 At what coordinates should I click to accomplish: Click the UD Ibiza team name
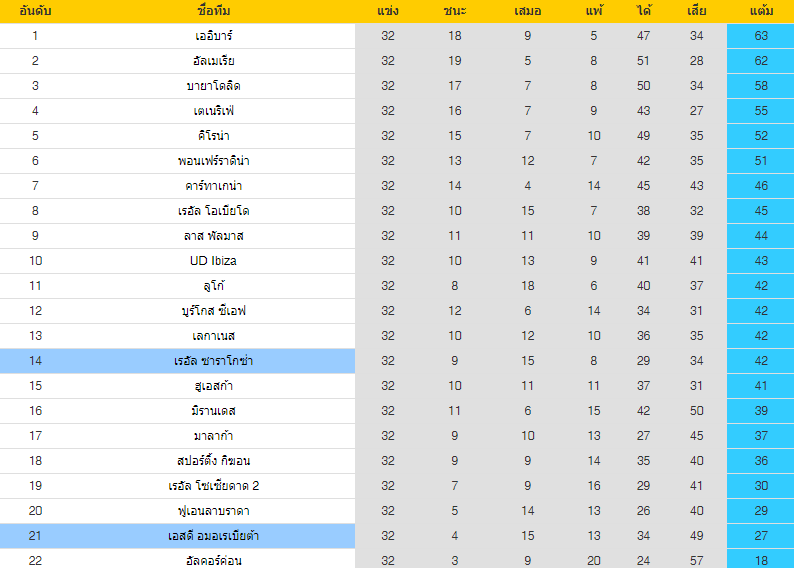pos(213,261)
